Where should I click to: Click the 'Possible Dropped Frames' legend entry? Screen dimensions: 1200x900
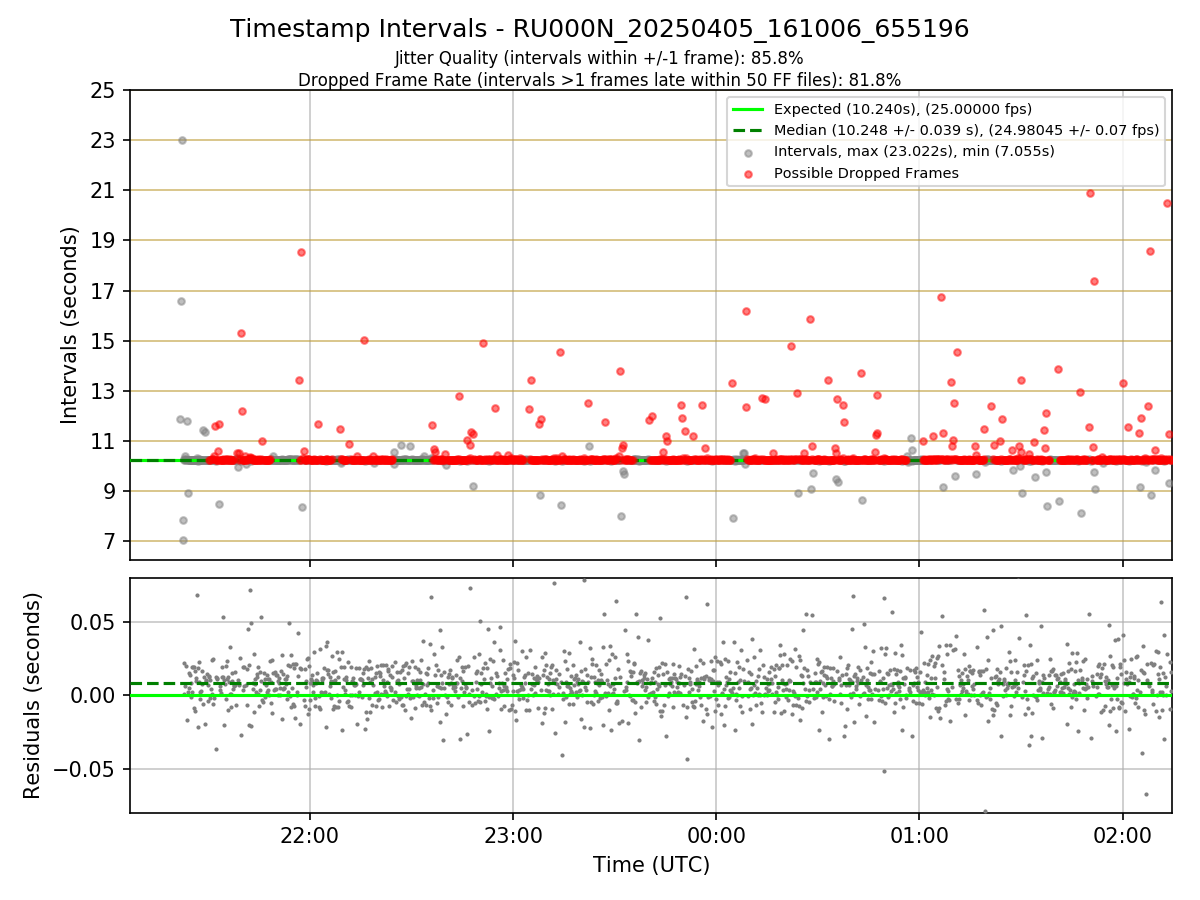pyautogui.click(x=866, y=173)
